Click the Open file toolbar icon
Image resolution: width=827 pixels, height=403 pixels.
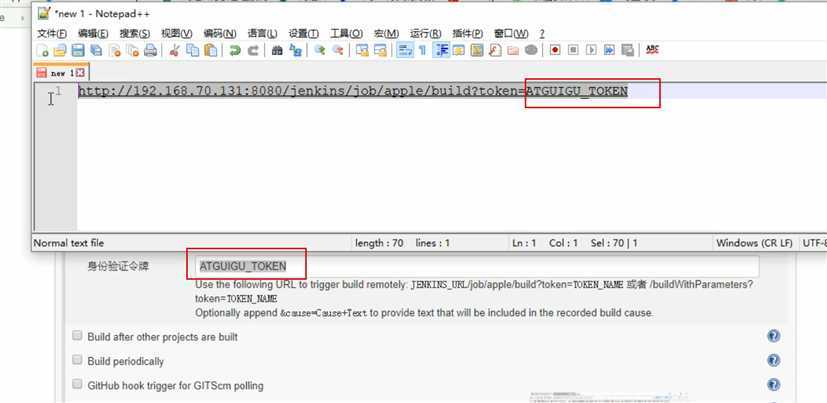point(60,51)
